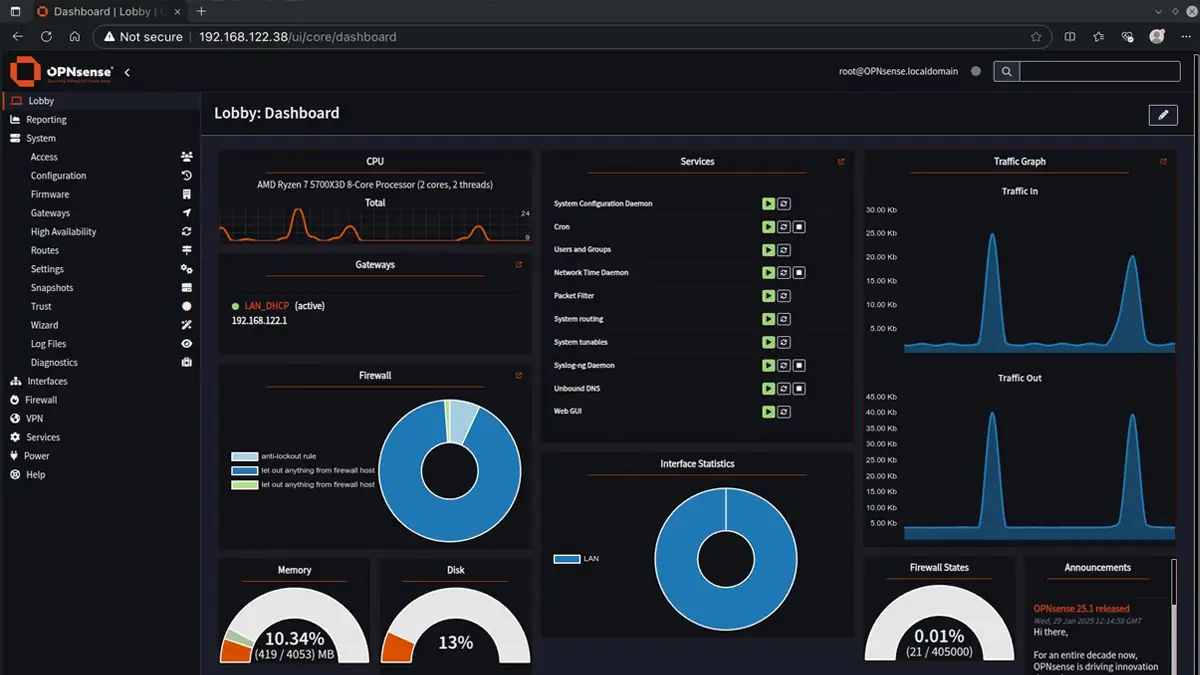Restart the Network Time Daemon service
This screenshot has width=1200, height=675.
point(784,272)
